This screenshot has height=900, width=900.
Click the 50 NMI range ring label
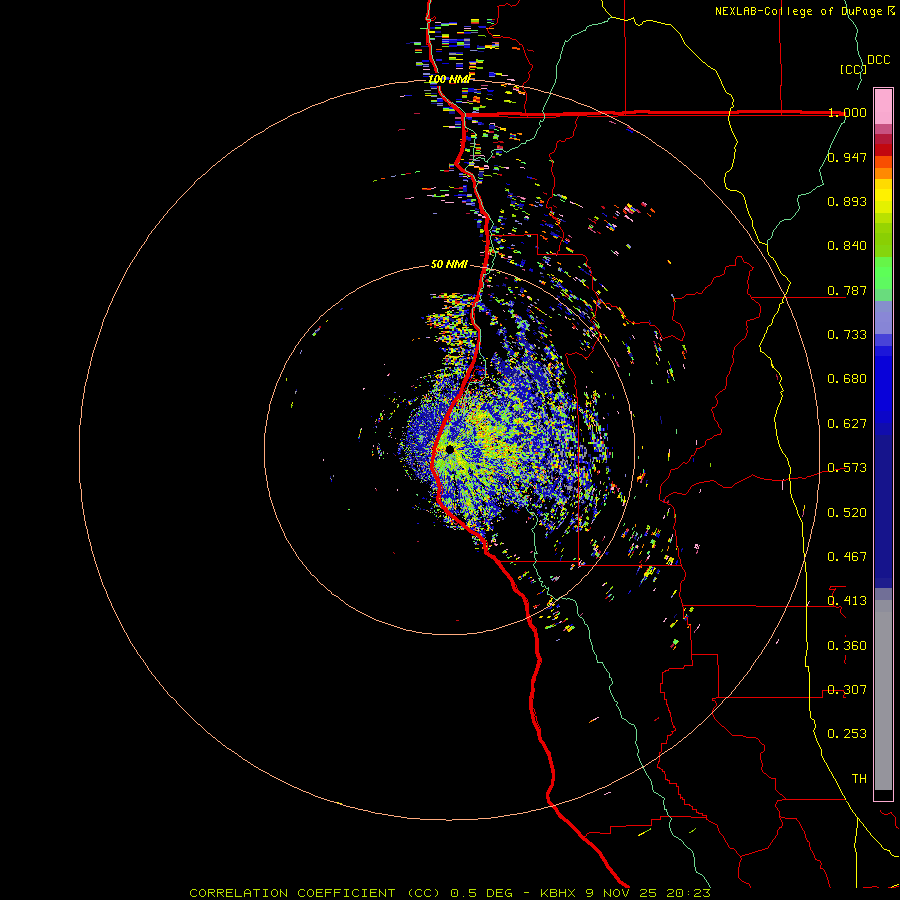pos(449,265)
